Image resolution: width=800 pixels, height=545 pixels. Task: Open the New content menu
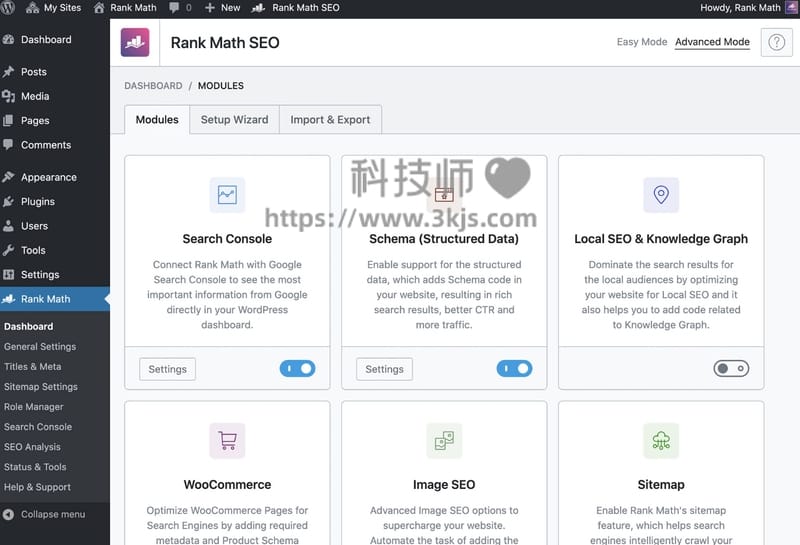pyautogui.click(x=222, y=8)
